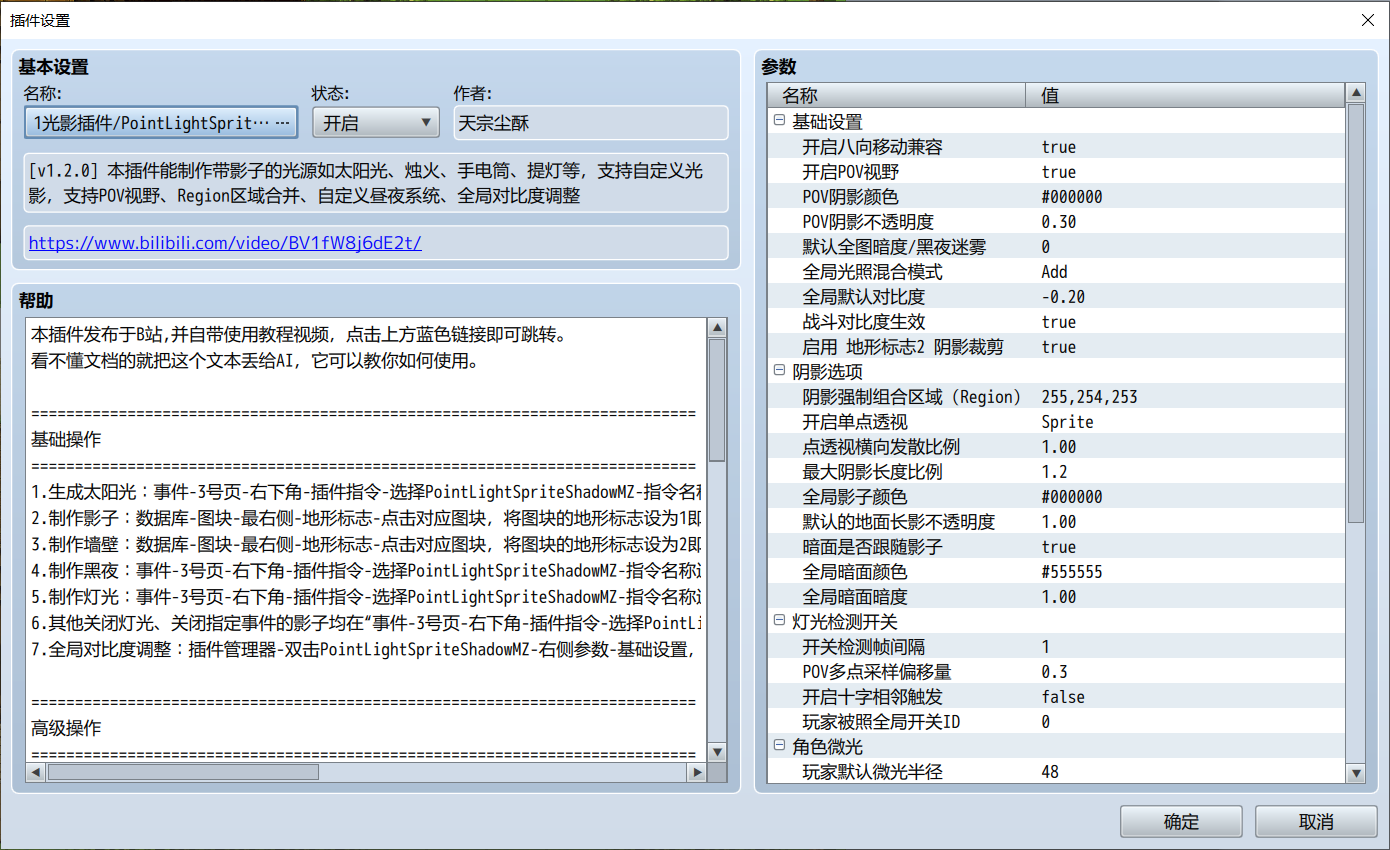Select the 默认的地面长影不透明度 parameter row
The width and height of the screenshot is (1390, 850).
tap(1056, 522)
